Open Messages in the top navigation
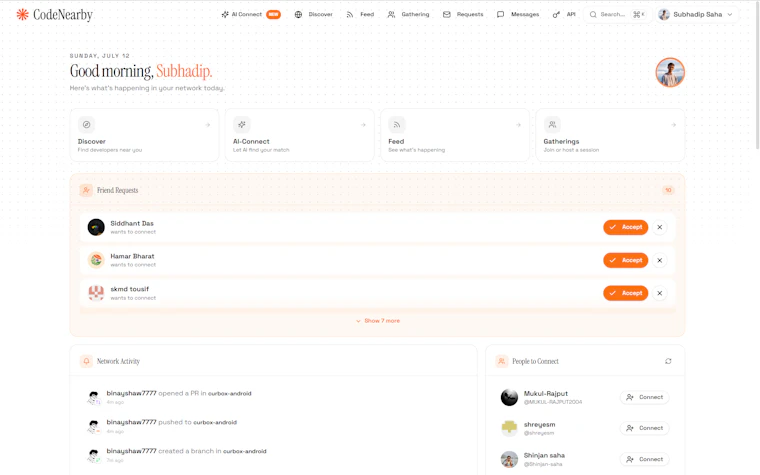 point(518,15)
